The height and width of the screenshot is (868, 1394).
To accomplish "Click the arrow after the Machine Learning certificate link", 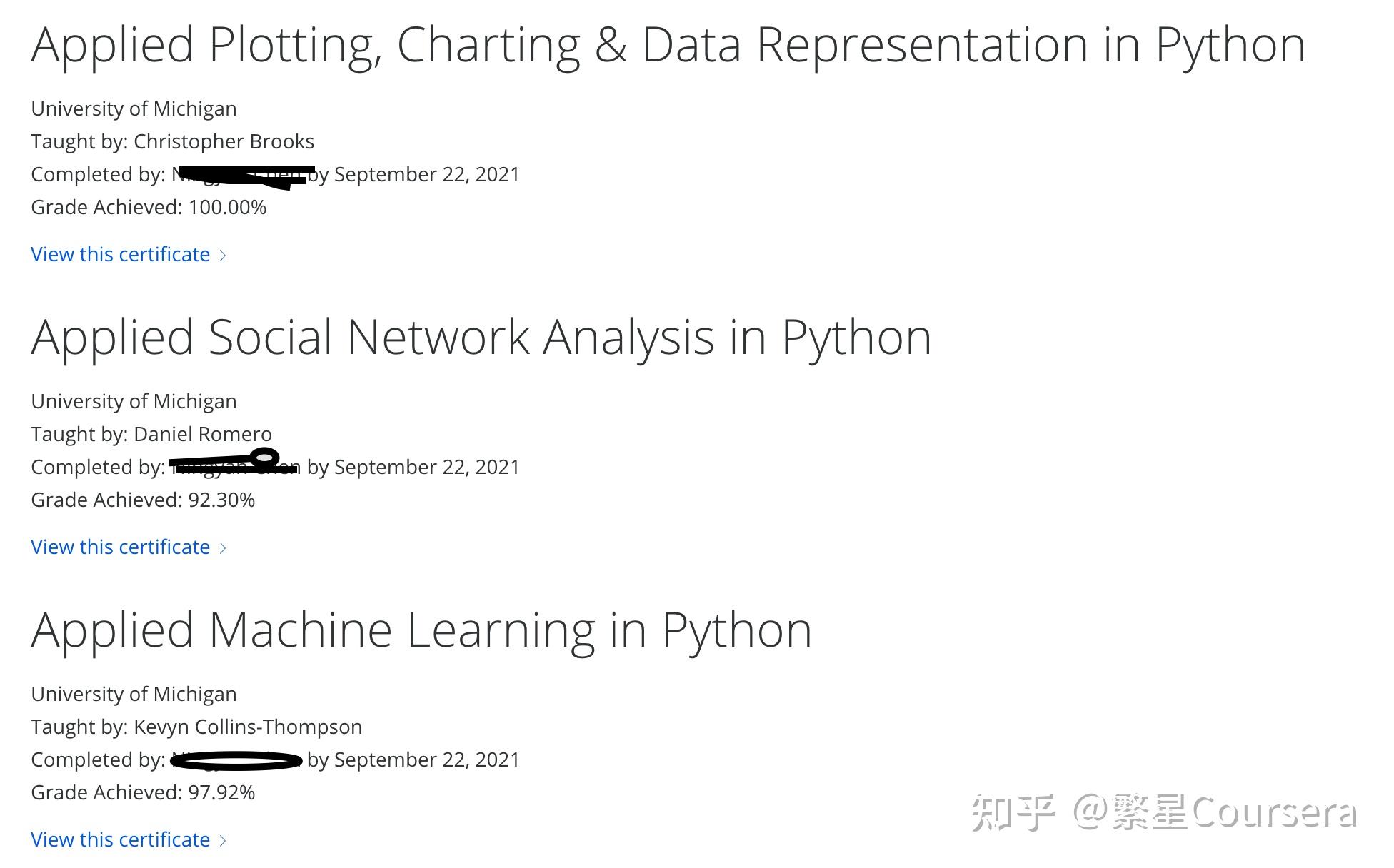I will pyautogui.click(x=222, y=839).
